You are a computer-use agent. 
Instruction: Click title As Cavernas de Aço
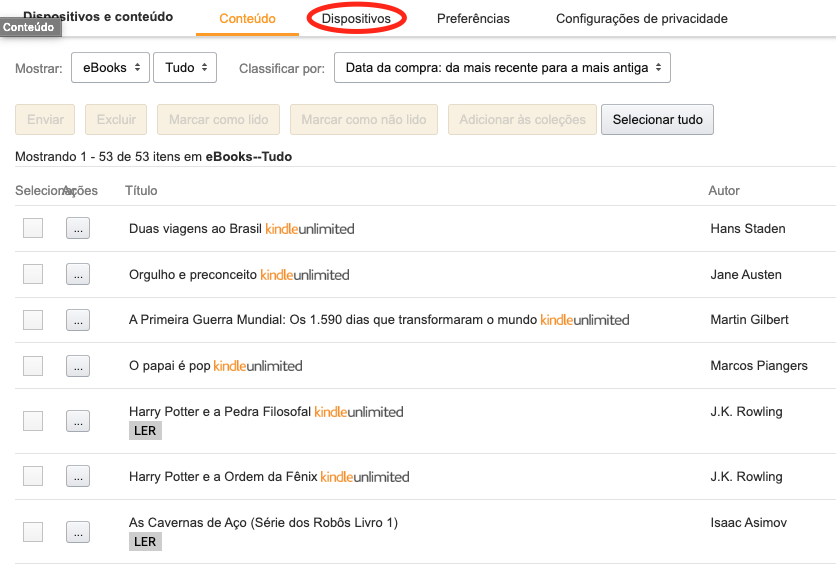[263, 522]
